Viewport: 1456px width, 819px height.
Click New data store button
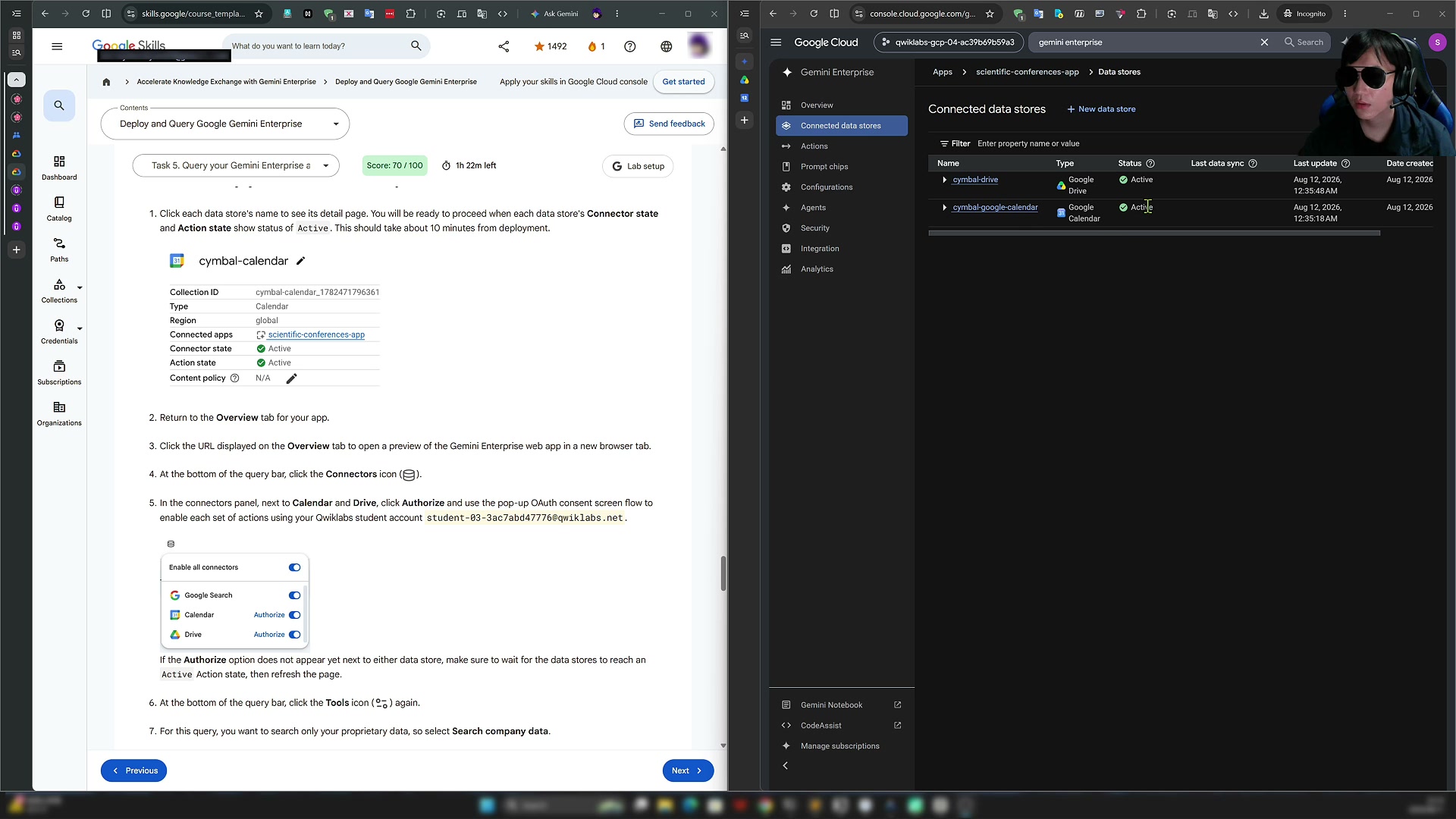1101,109
